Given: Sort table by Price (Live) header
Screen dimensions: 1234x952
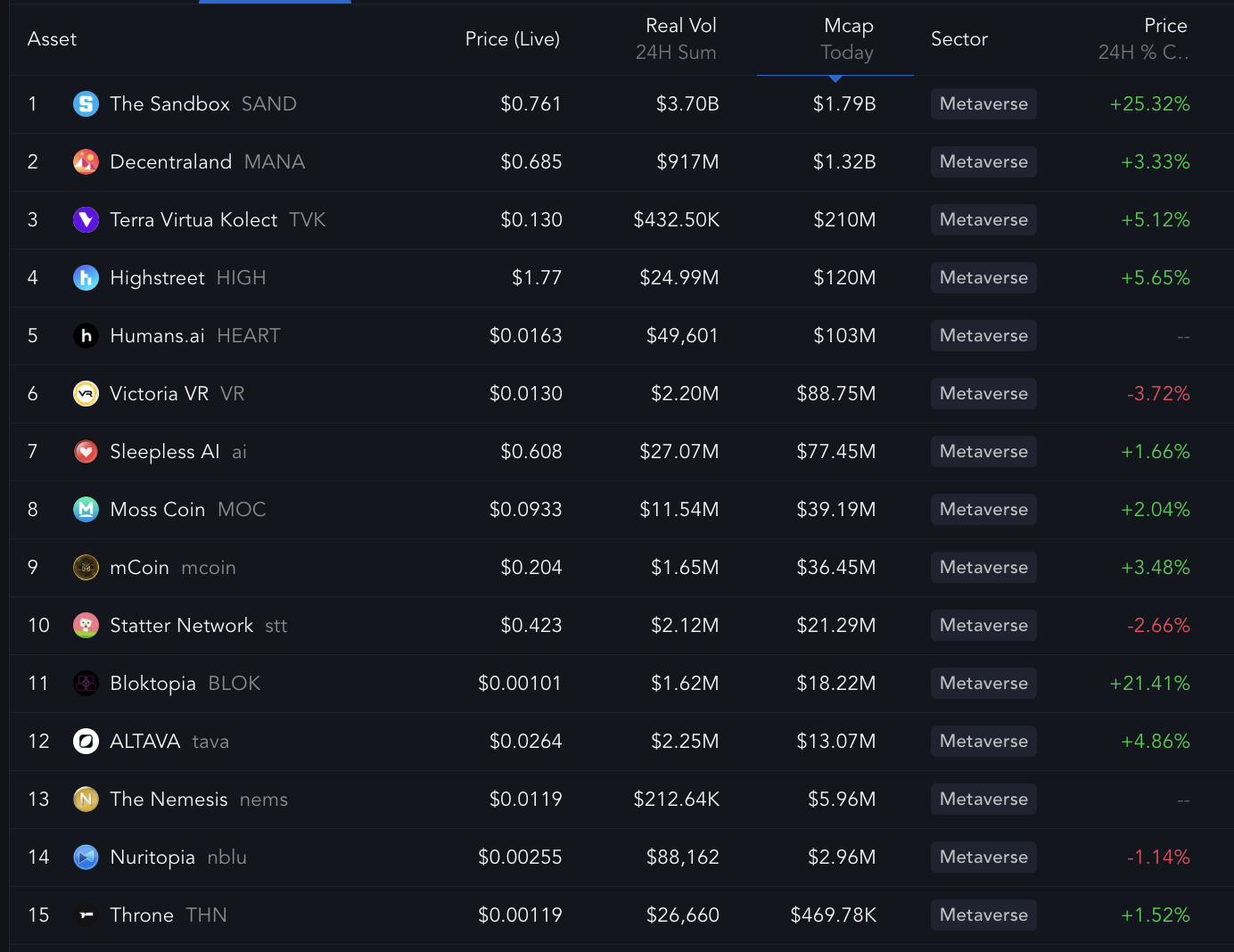Looking at the screenshot, I should point(512,39).
